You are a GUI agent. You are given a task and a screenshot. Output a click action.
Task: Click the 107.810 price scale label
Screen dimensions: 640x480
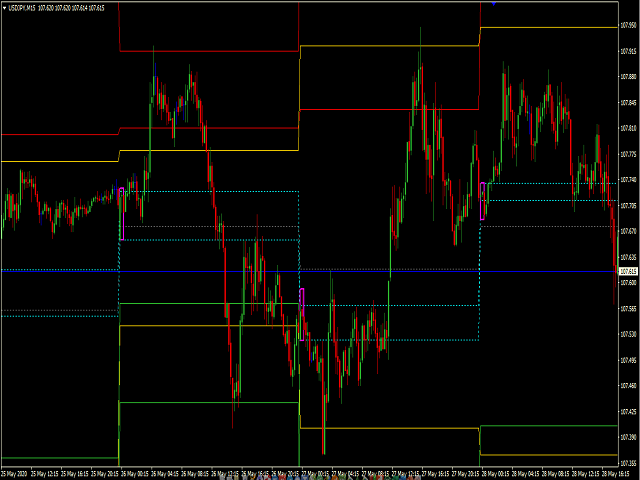coord(628,128)
